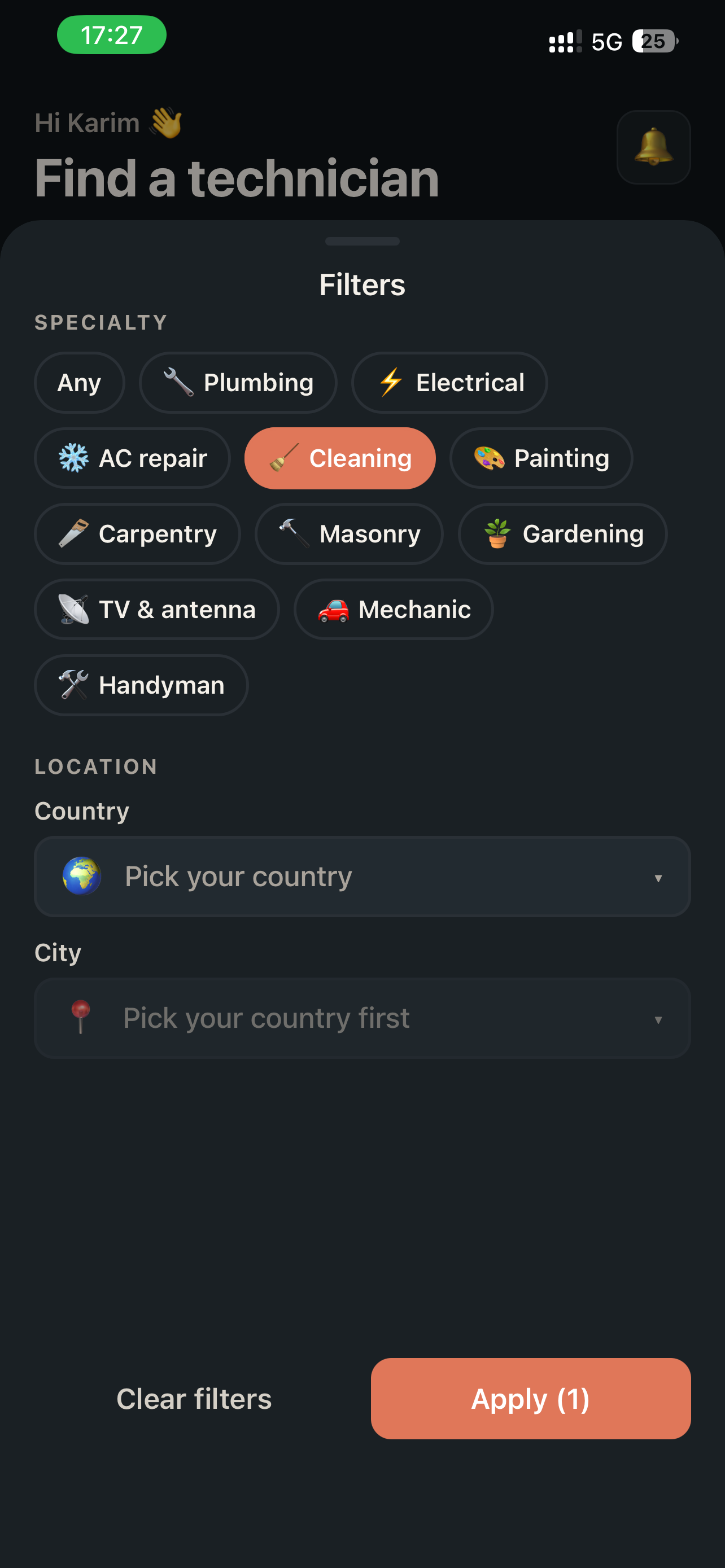
Task: Tap the satellite dish icon on TV & antenna
Action: click(73, 608)
